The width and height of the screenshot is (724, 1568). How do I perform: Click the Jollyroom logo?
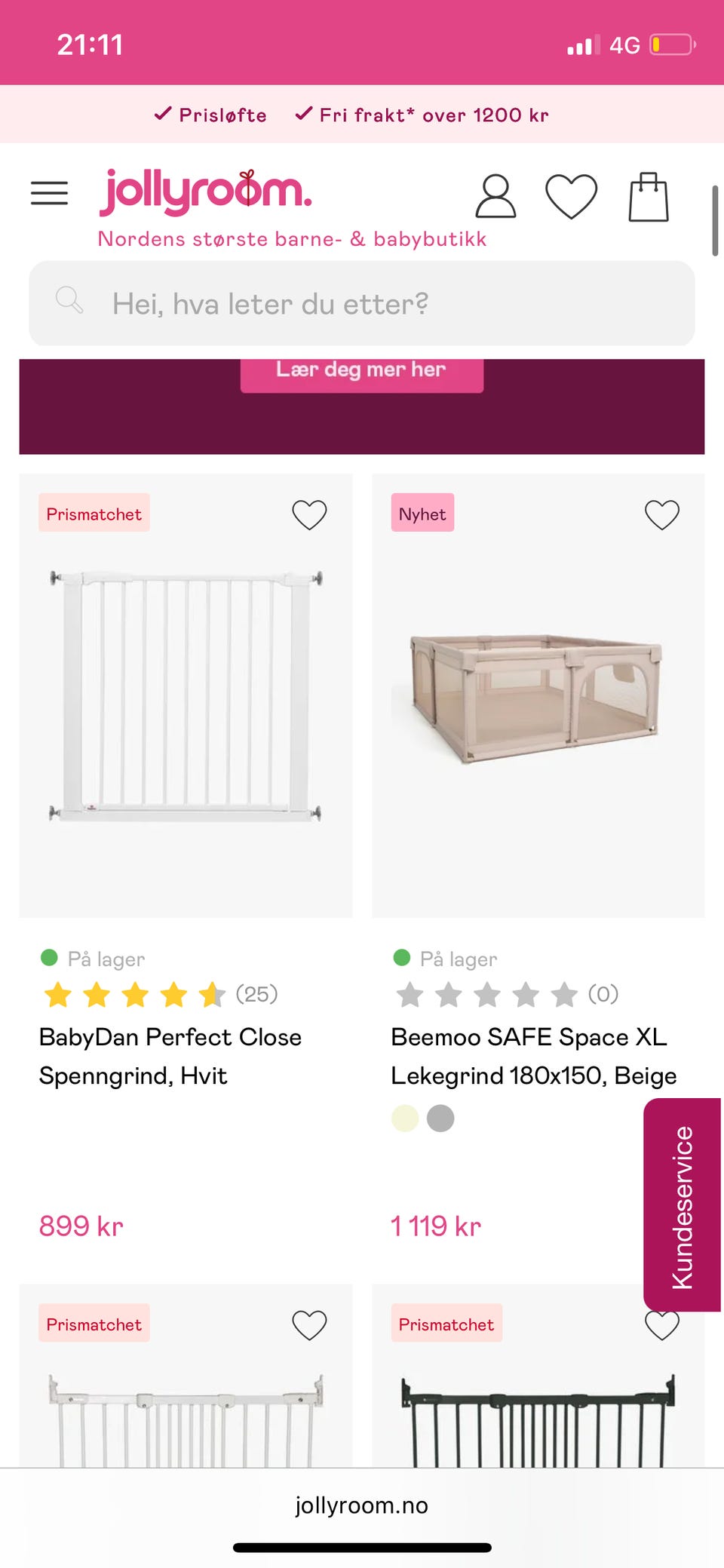pyautogui.click(x=206, y=192)
